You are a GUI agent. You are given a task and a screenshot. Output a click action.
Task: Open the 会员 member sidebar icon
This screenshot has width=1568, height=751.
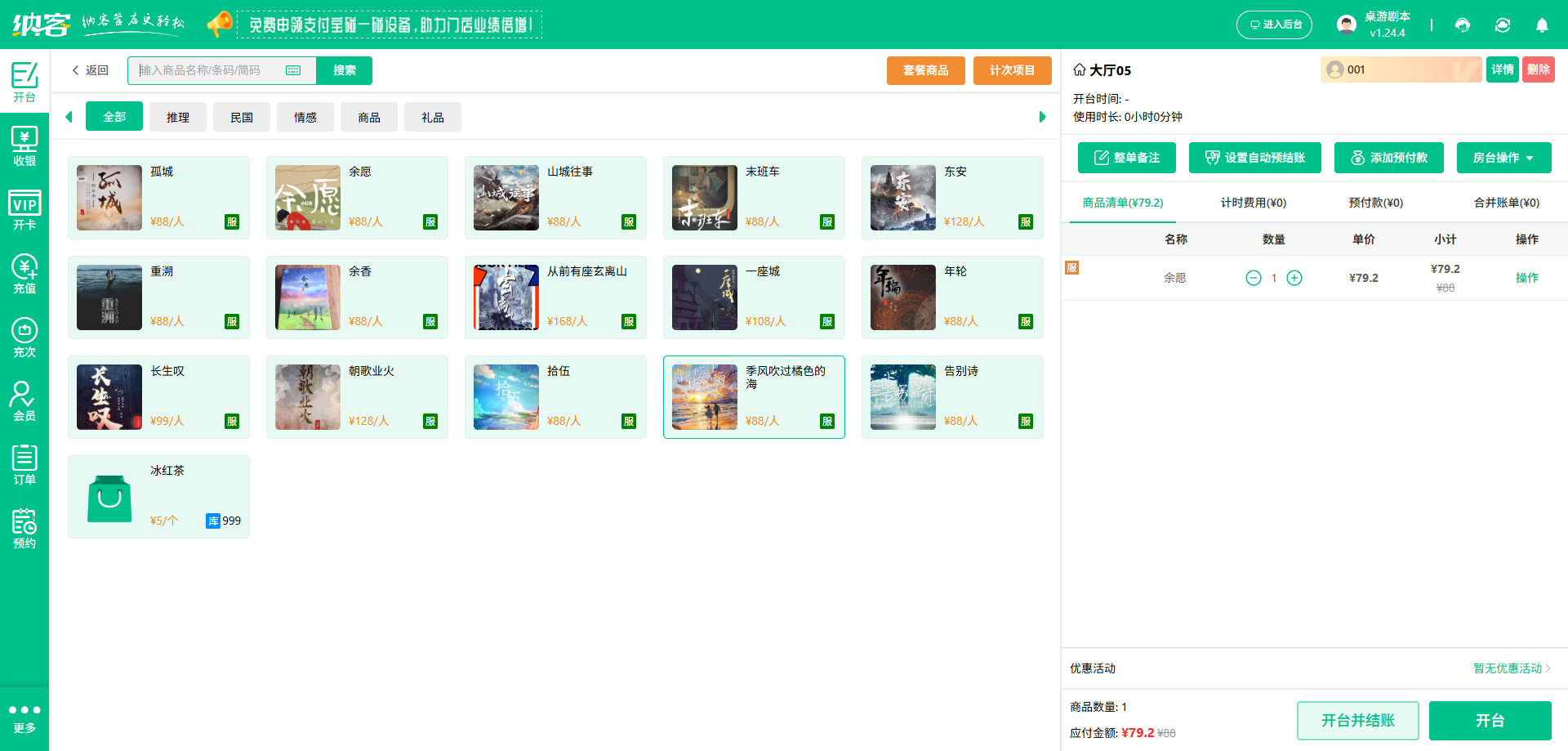click(x=24, y=401)
